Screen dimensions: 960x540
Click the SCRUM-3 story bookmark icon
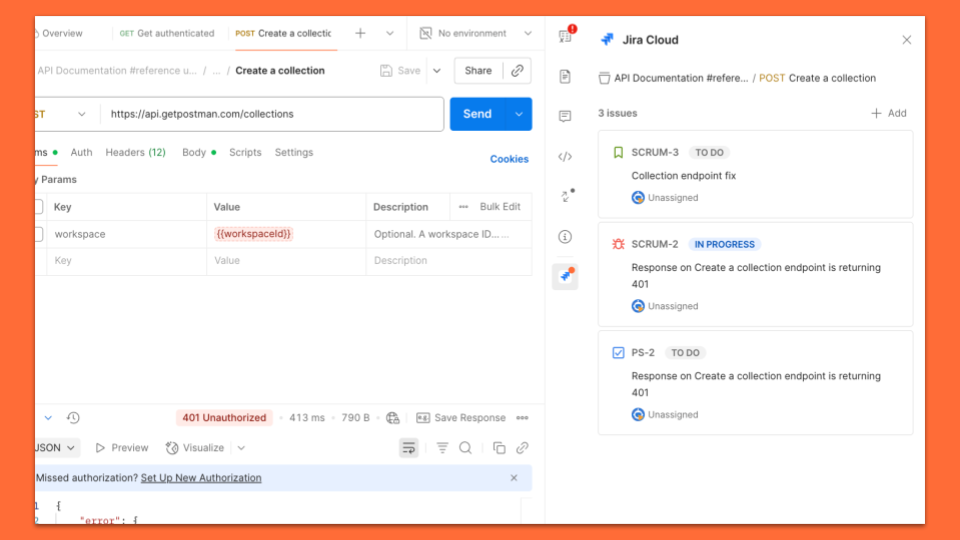click(618, 152)
